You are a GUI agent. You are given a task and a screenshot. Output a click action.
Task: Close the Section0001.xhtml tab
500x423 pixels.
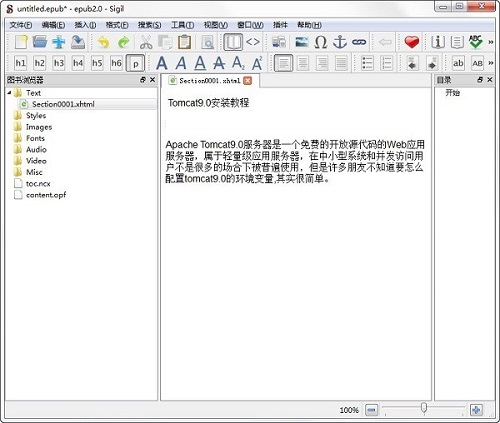click(x=248, y=80)
